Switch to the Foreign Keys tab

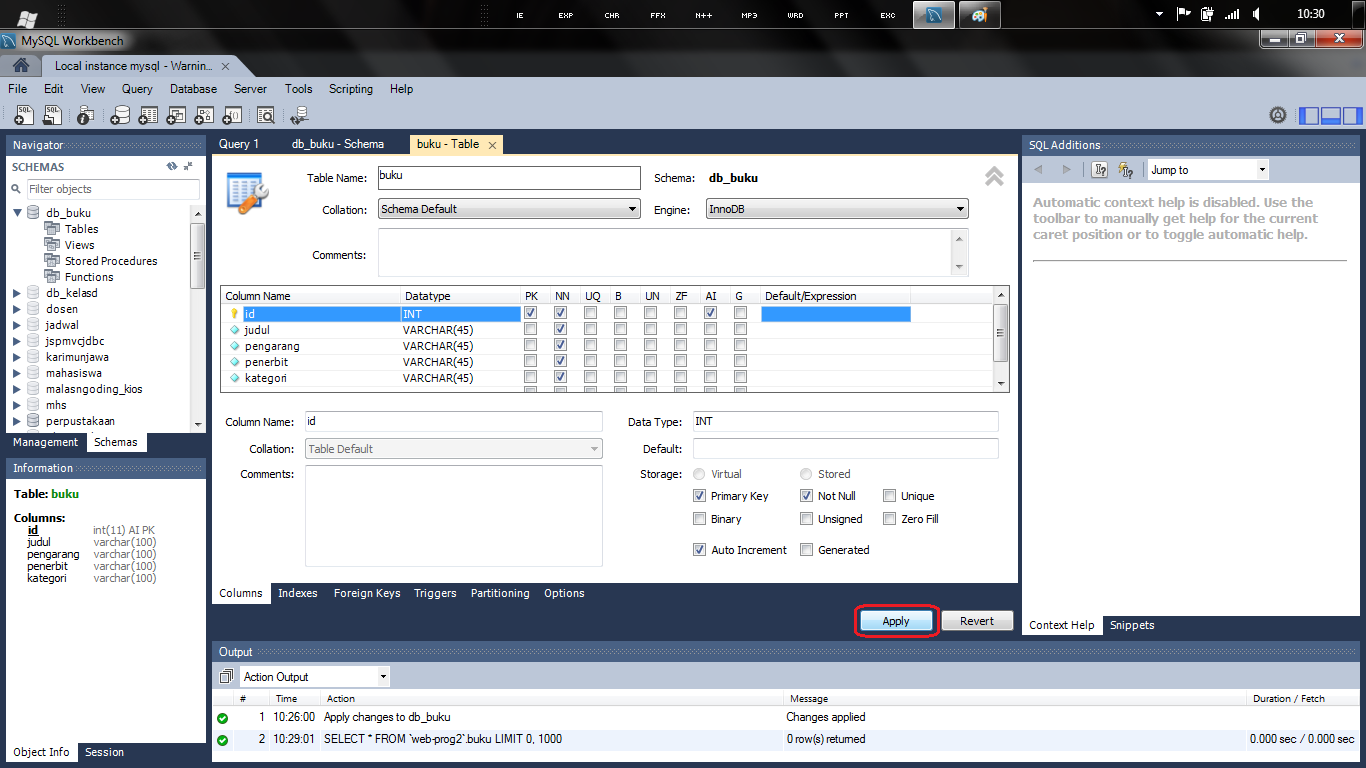(x=367, y=593)
